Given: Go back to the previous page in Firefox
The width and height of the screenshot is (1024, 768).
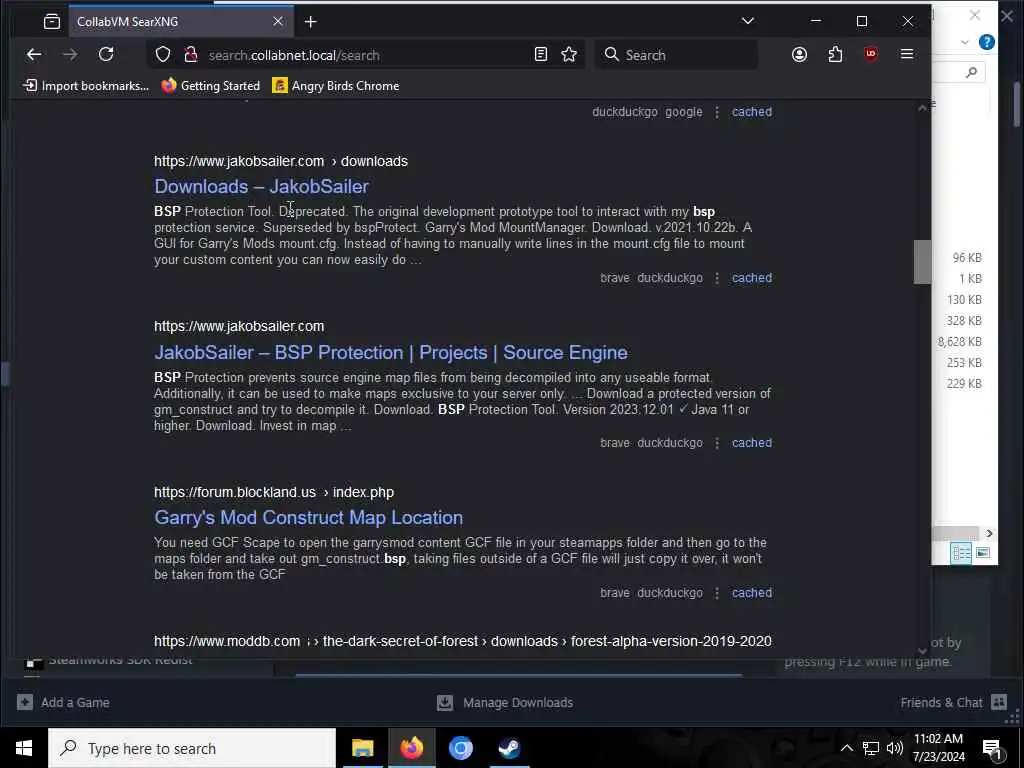Looking at the screenshot, I should click(x=34, y=55).
